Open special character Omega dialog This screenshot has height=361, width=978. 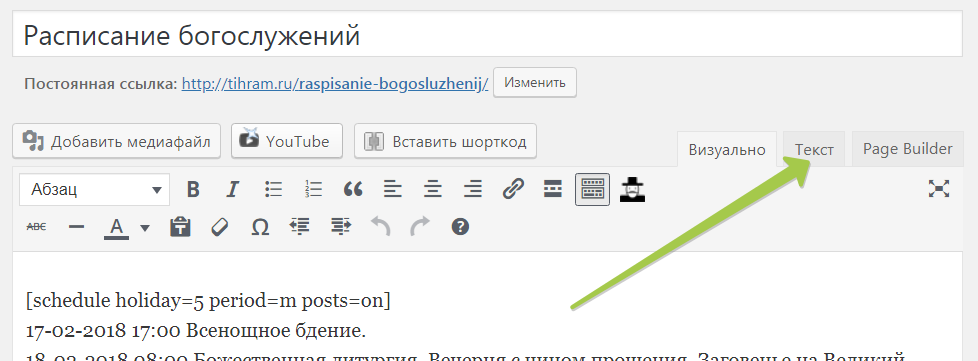260,227
